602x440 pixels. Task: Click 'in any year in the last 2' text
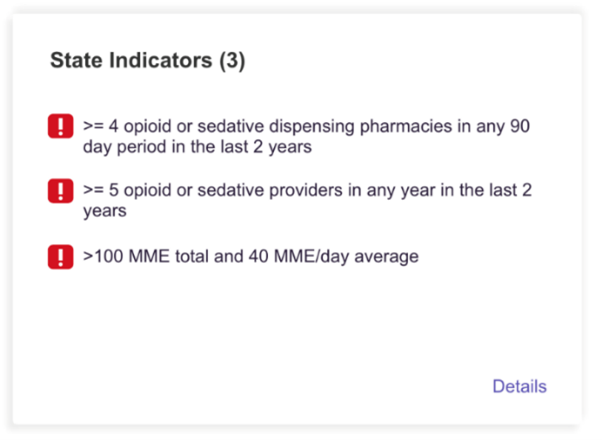440,190
